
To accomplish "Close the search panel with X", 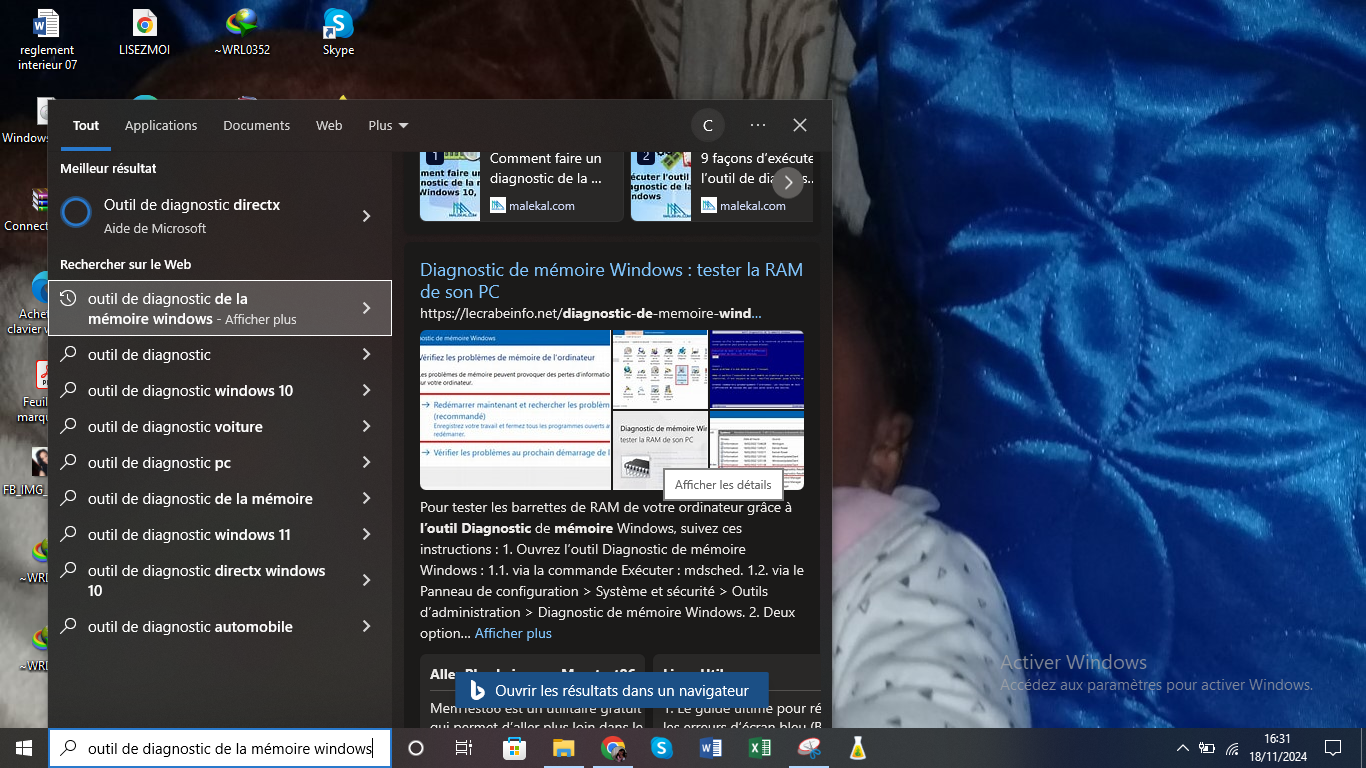I will click(x=800, y=125).
